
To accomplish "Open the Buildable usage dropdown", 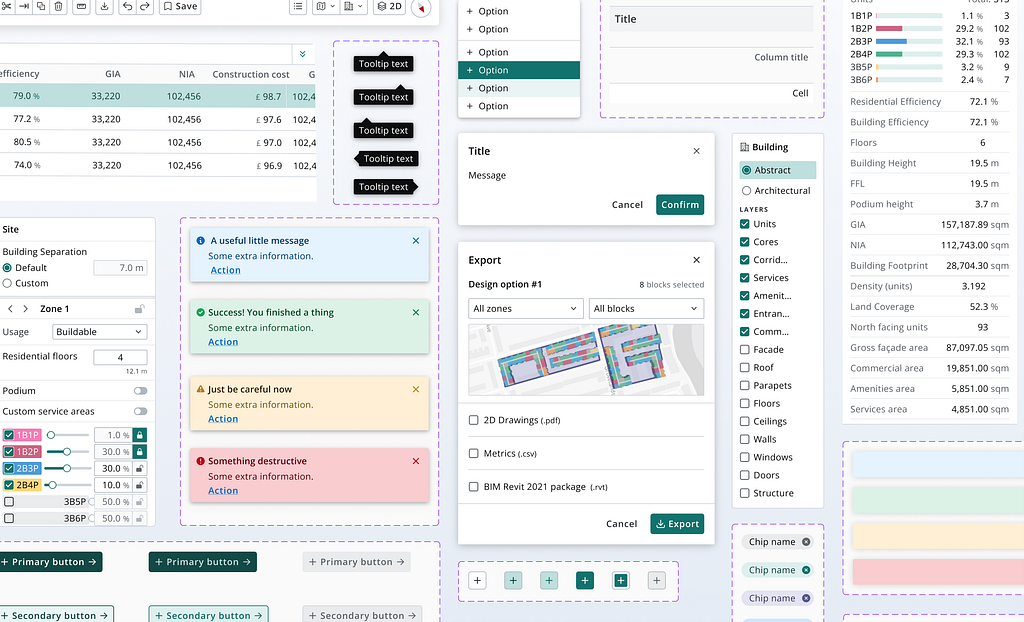I will click(99, 331).
